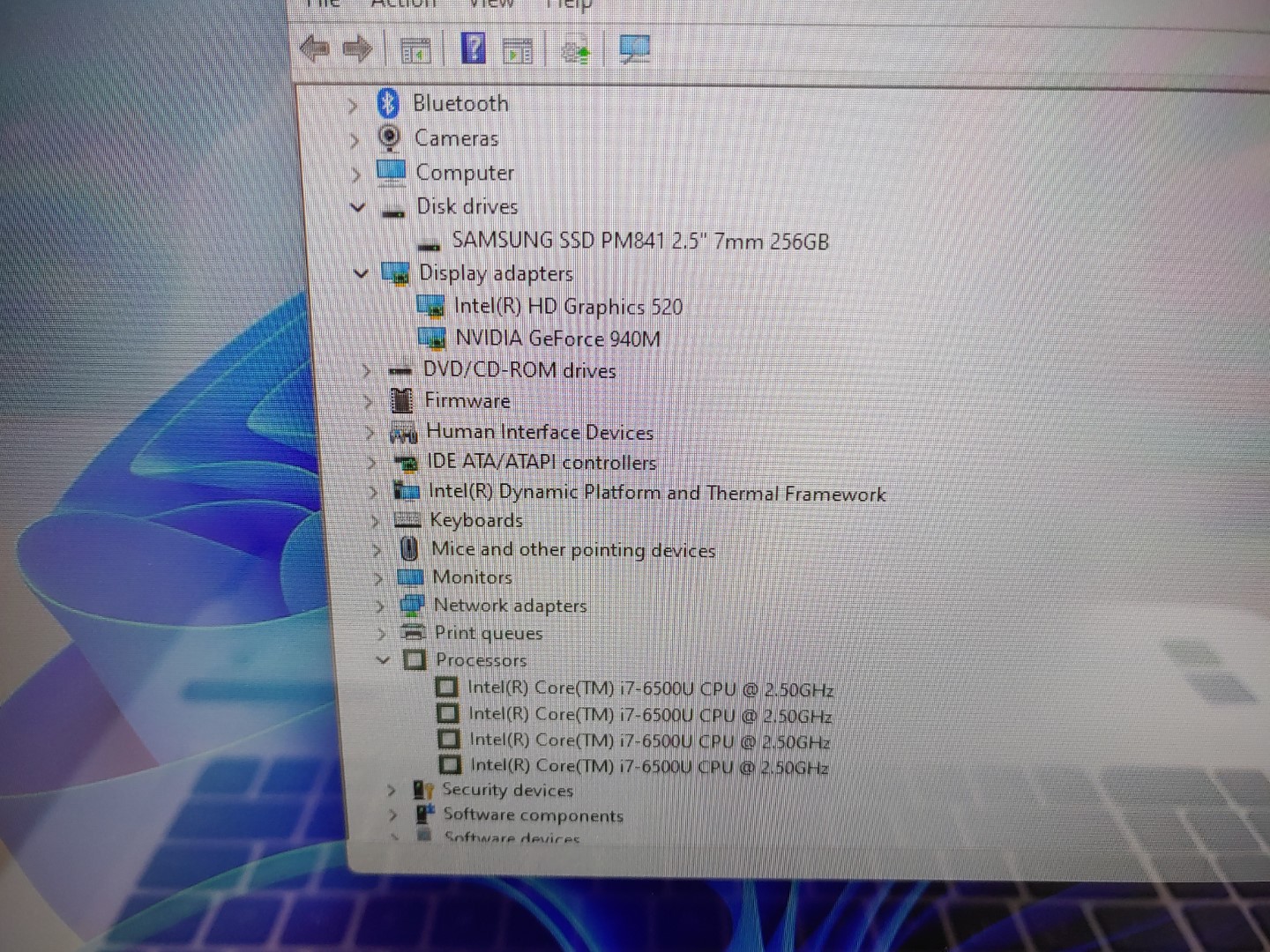Viewport: 1270px width, 952px height.
Task: Open the blue Help question-mark icon
Action: 474,48
